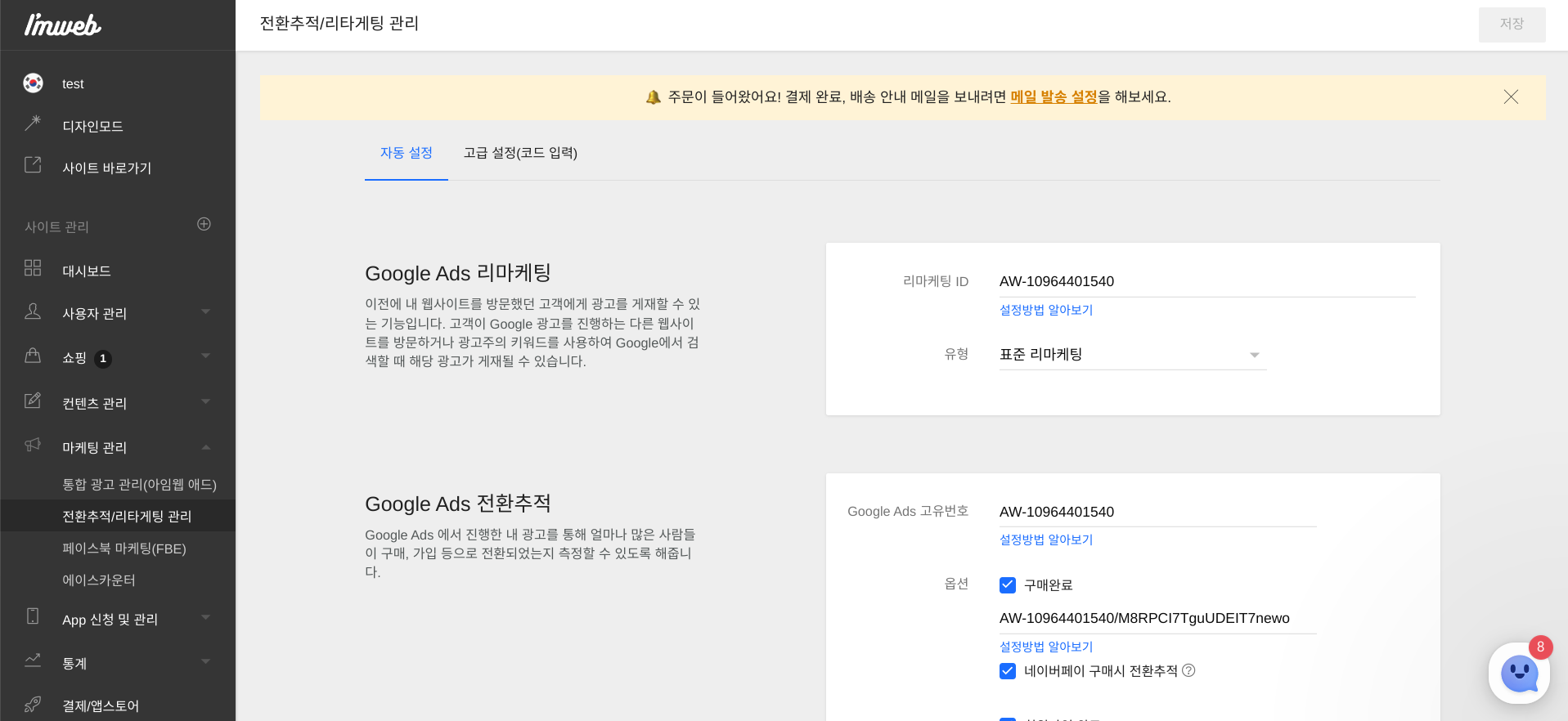Click the marketing megaphone icon

pyautogui.click(x=33, y=445)
